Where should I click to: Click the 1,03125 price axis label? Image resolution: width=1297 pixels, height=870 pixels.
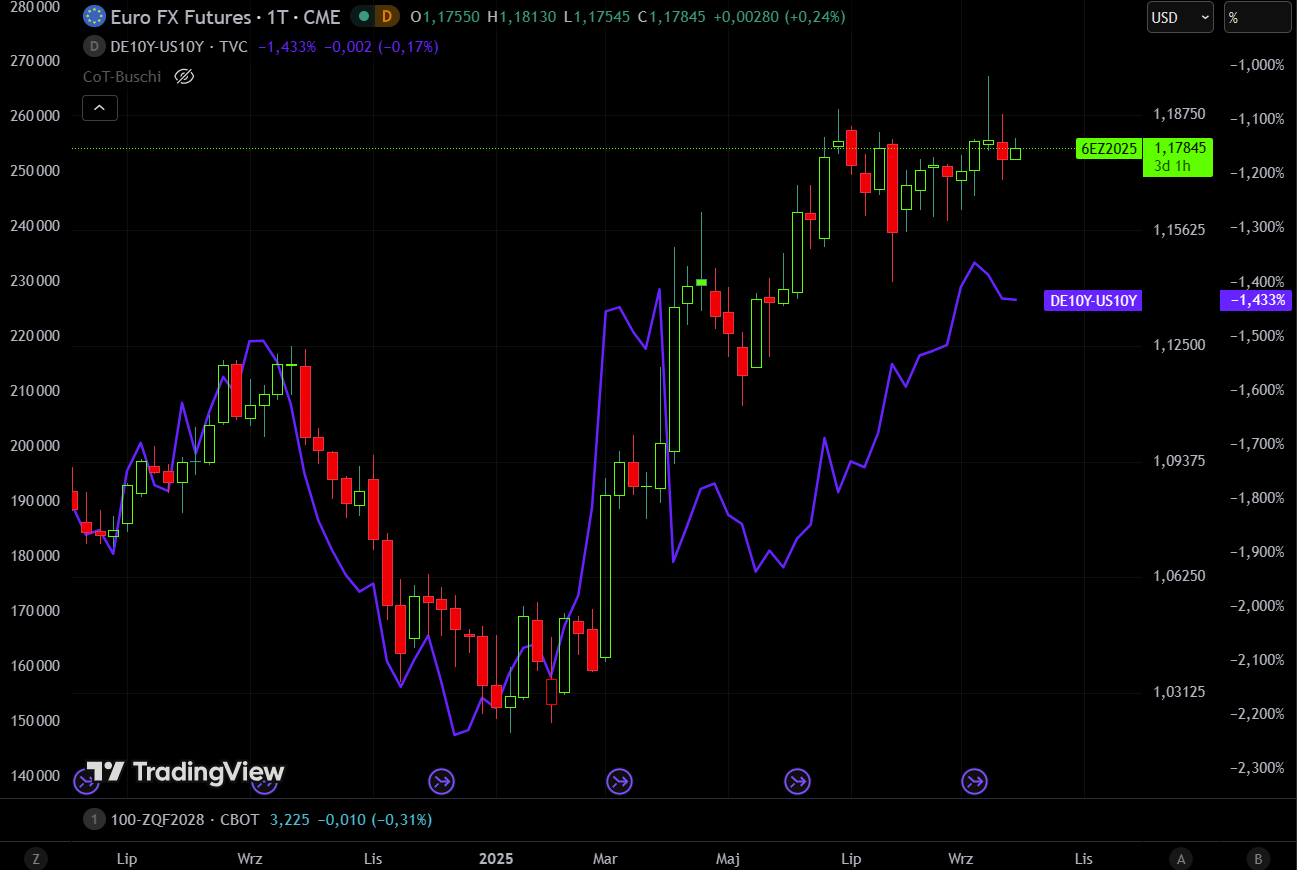(x=1180, y=692)
